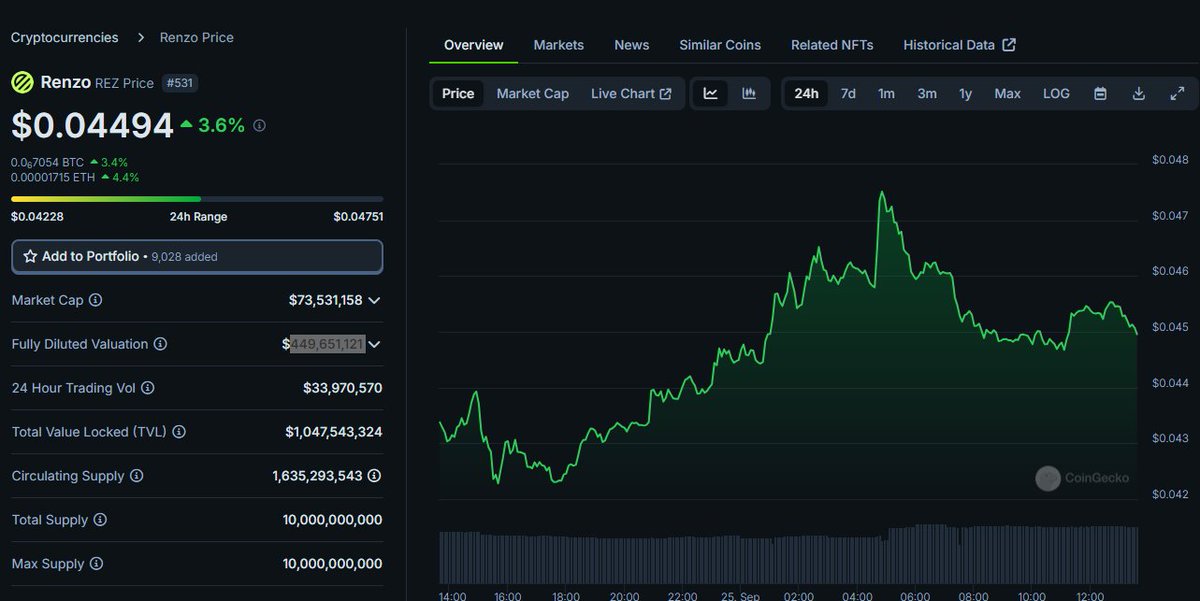
Task: Select the 3m time range
Action: point(927,93)
